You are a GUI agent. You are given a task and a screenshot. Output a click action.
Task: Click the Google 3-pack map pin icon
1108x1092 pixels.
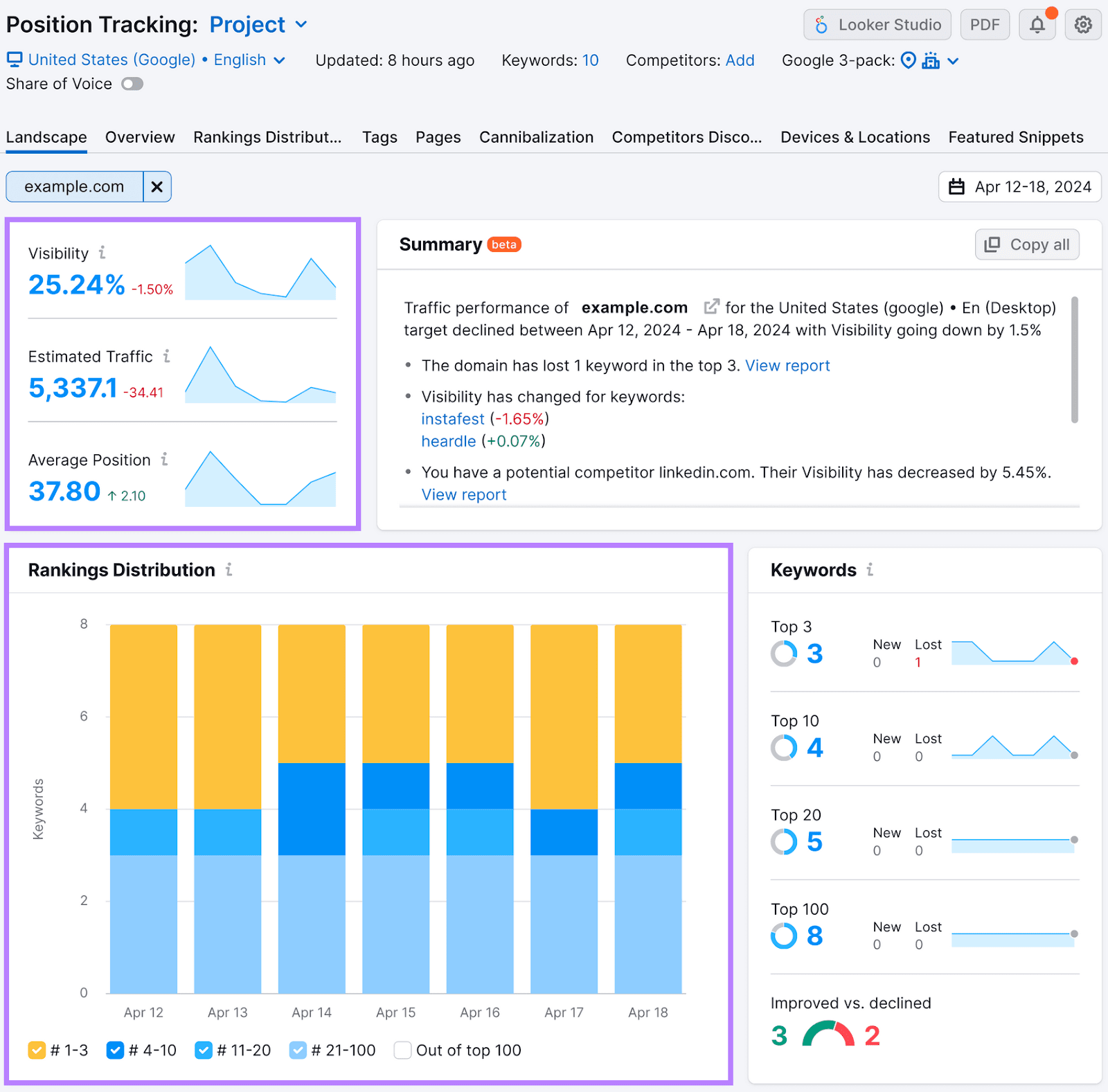(909, 61)
